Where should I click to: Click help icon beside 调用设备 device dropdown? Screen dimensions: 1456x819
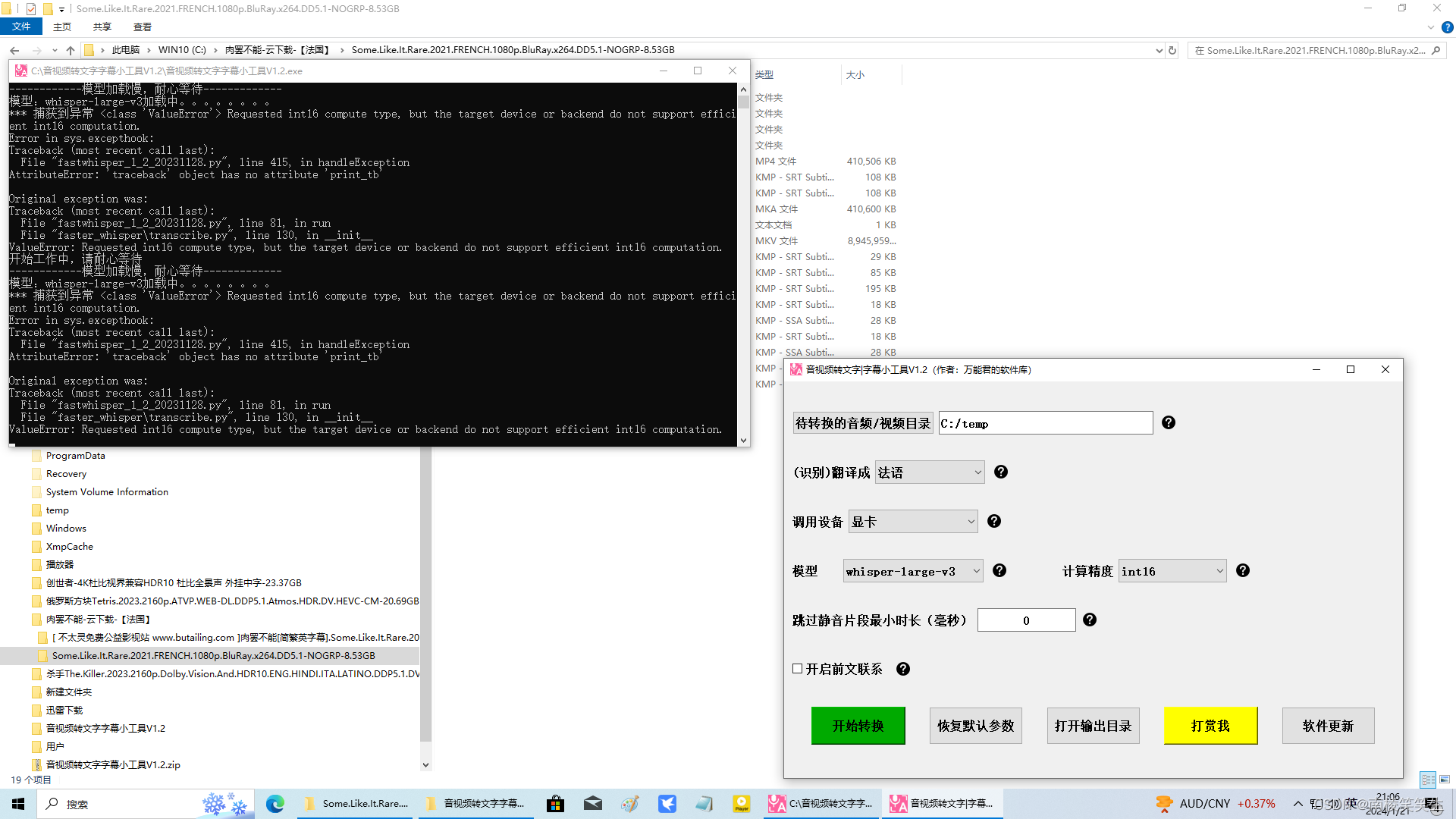[994, 522]
